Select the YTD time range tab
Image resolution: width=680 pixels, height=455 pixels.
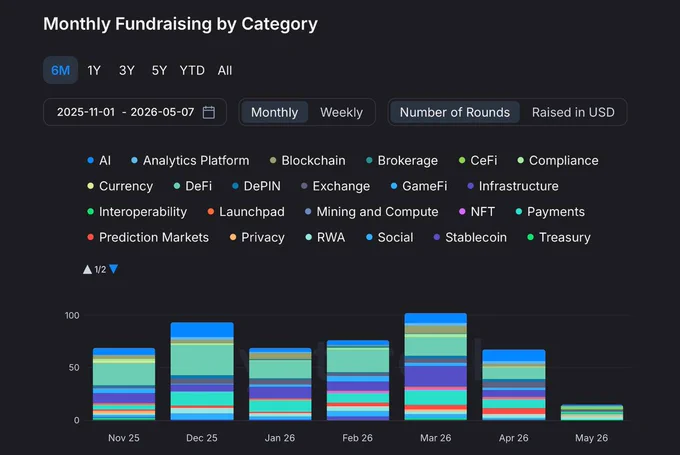tap(192, 70)
